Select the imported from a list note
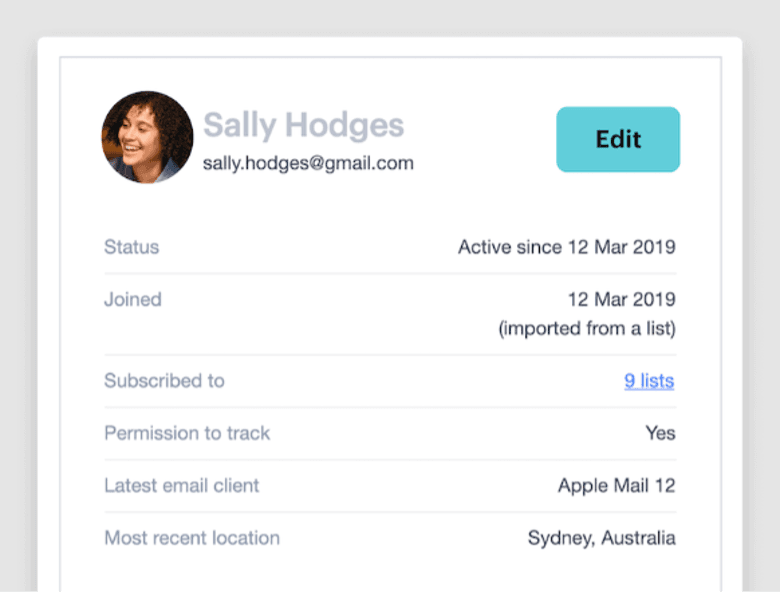The image size is (780, 593). [587, 328]
